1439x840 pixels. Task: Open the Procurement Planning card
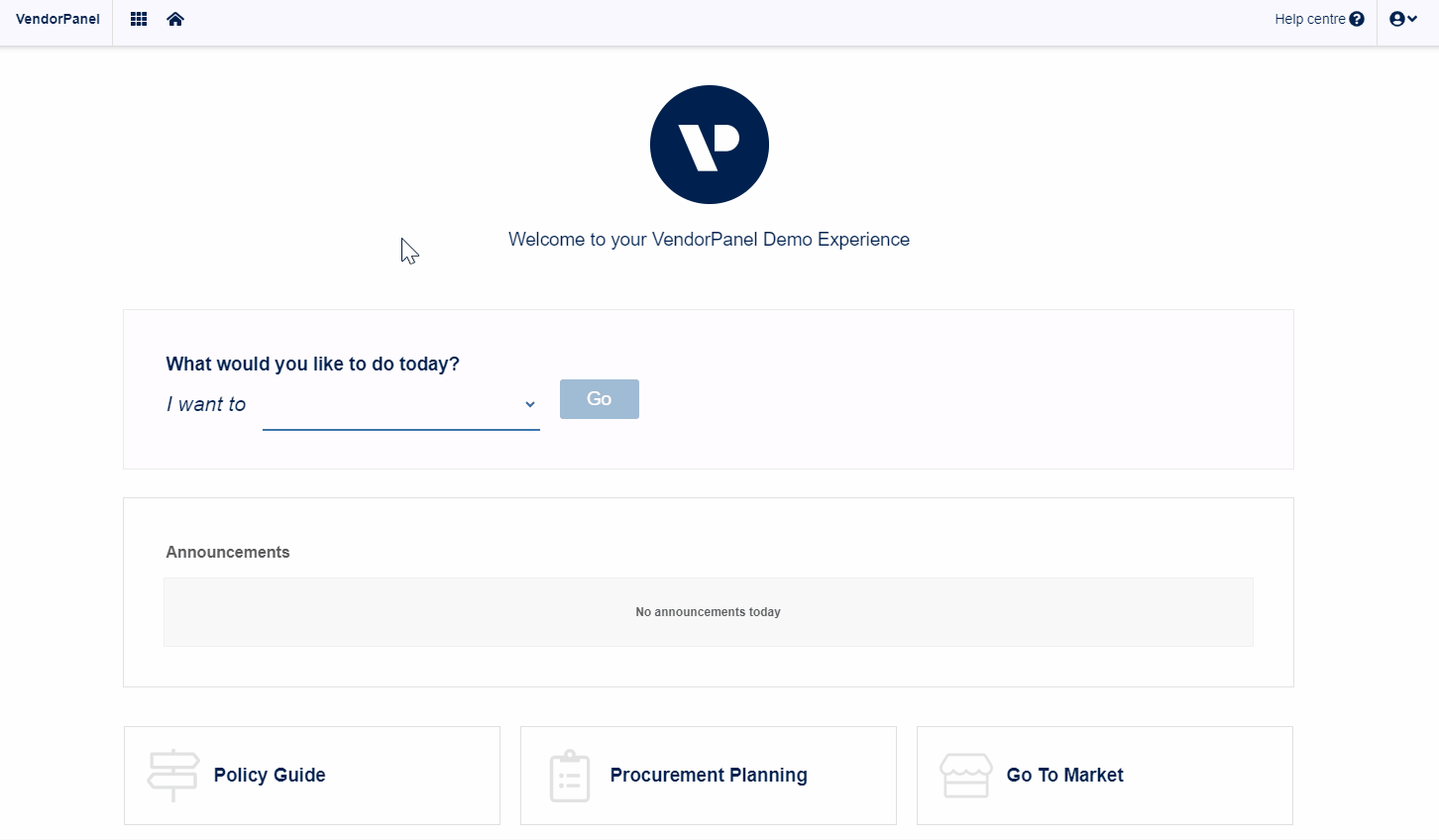(709, 776)
